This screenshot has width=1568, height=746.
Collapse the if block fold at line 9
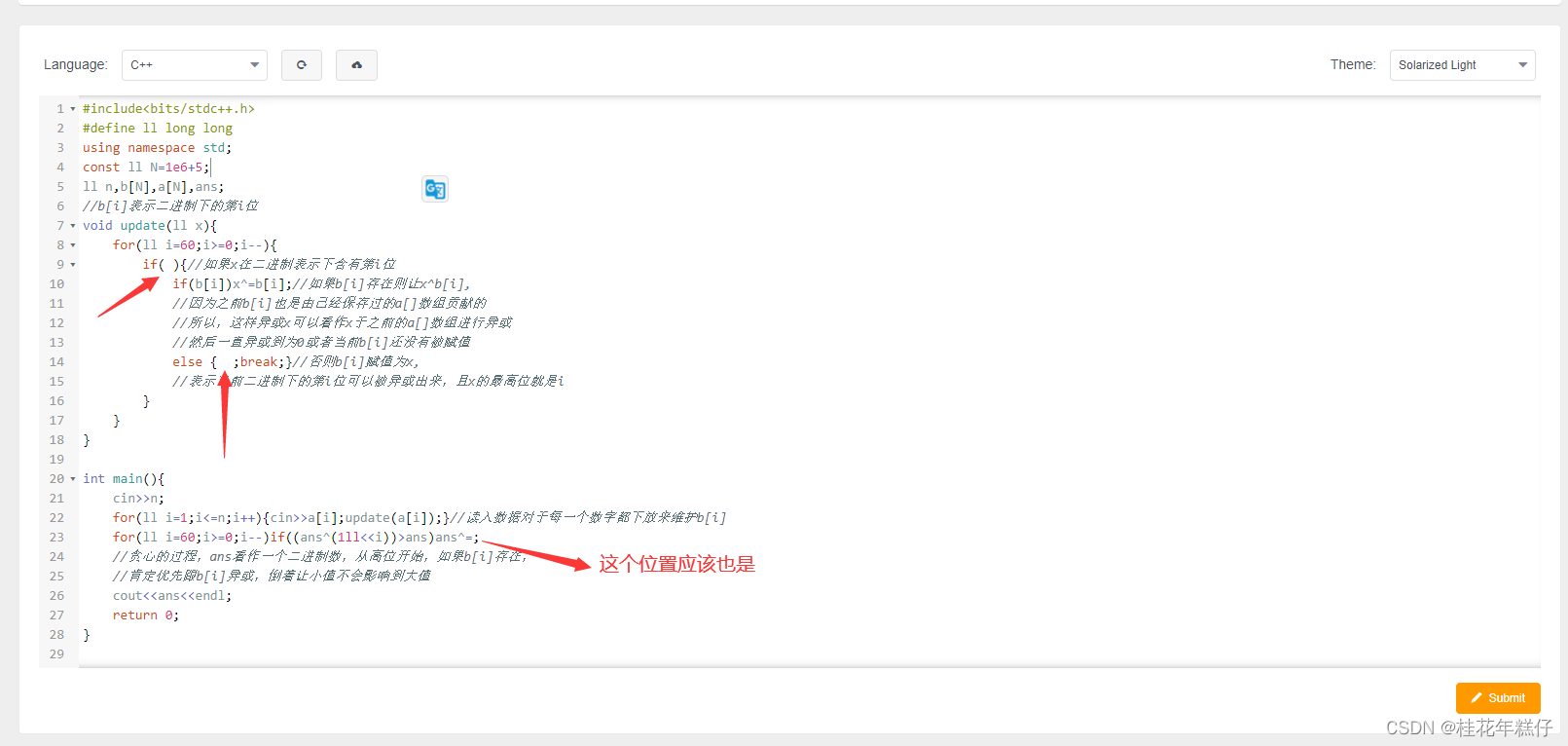(x=73, y=265)
